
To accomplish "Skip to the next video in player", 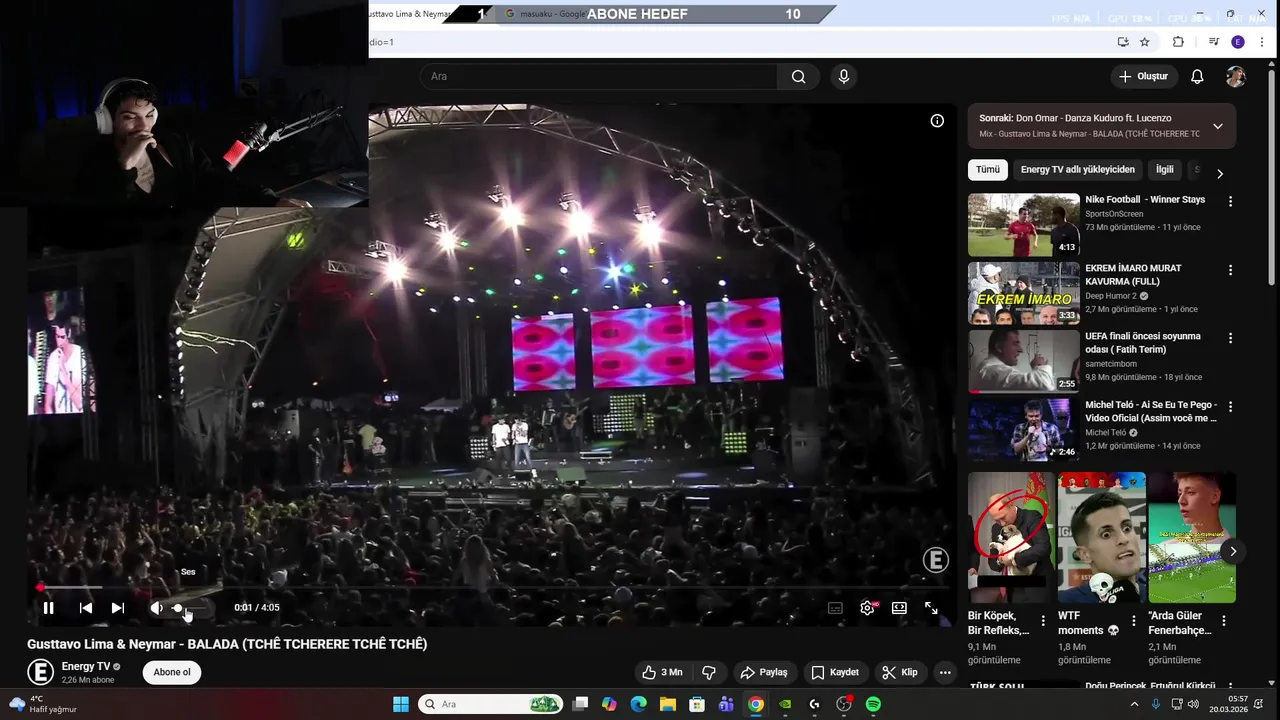I will coord(118,607).
